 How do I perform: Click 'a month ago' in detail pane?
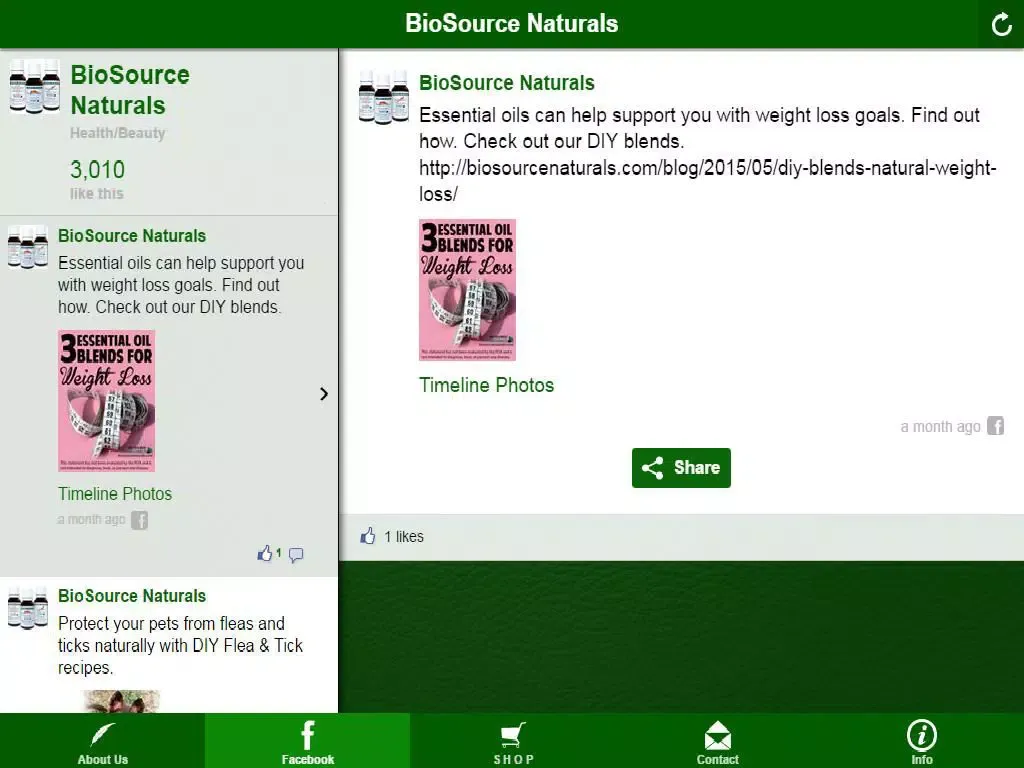940,427
